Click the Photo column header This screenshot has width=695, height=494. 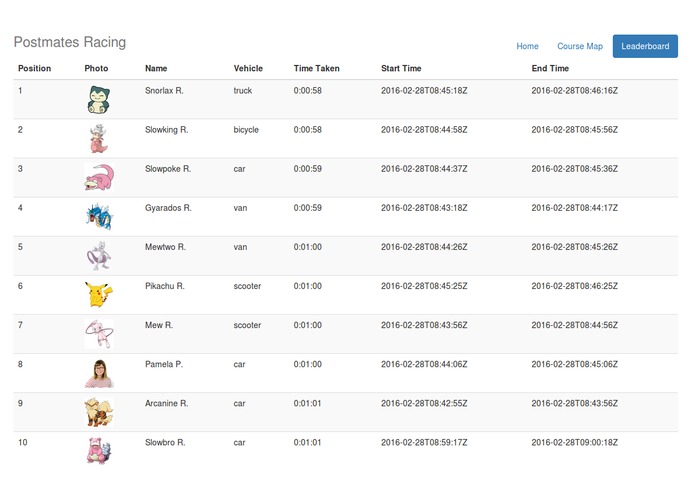(96, 68)
